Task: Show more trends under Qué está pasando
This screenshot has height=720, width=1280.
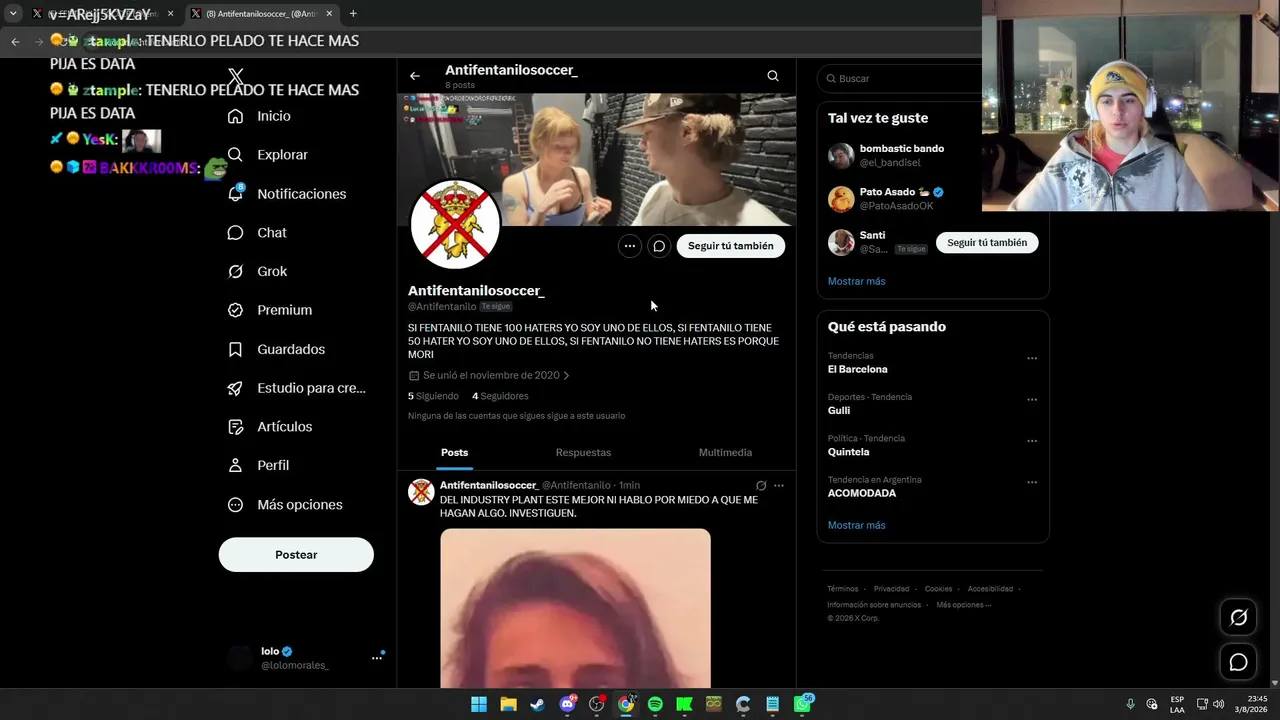Action: [856, 525]
